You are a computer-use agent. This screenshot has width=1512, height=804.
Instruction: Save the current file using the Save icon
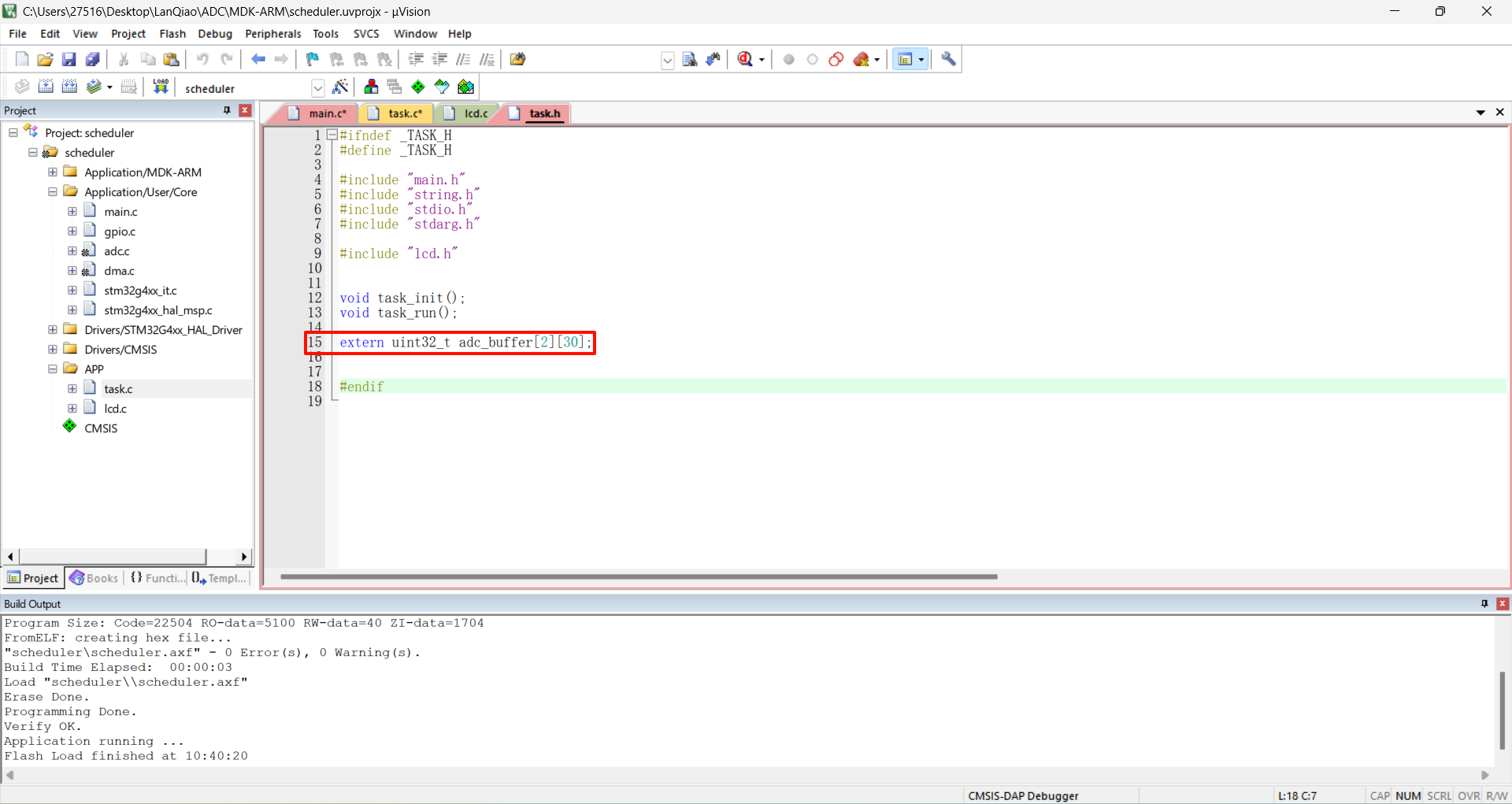coord(69,59)
